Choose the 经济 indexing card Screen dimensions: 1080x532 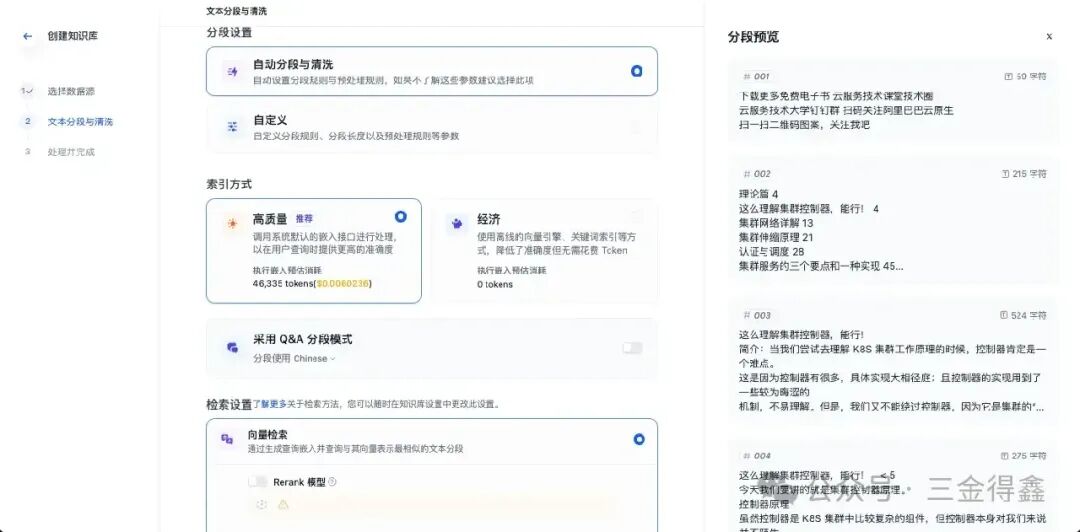tap(544, 251)
